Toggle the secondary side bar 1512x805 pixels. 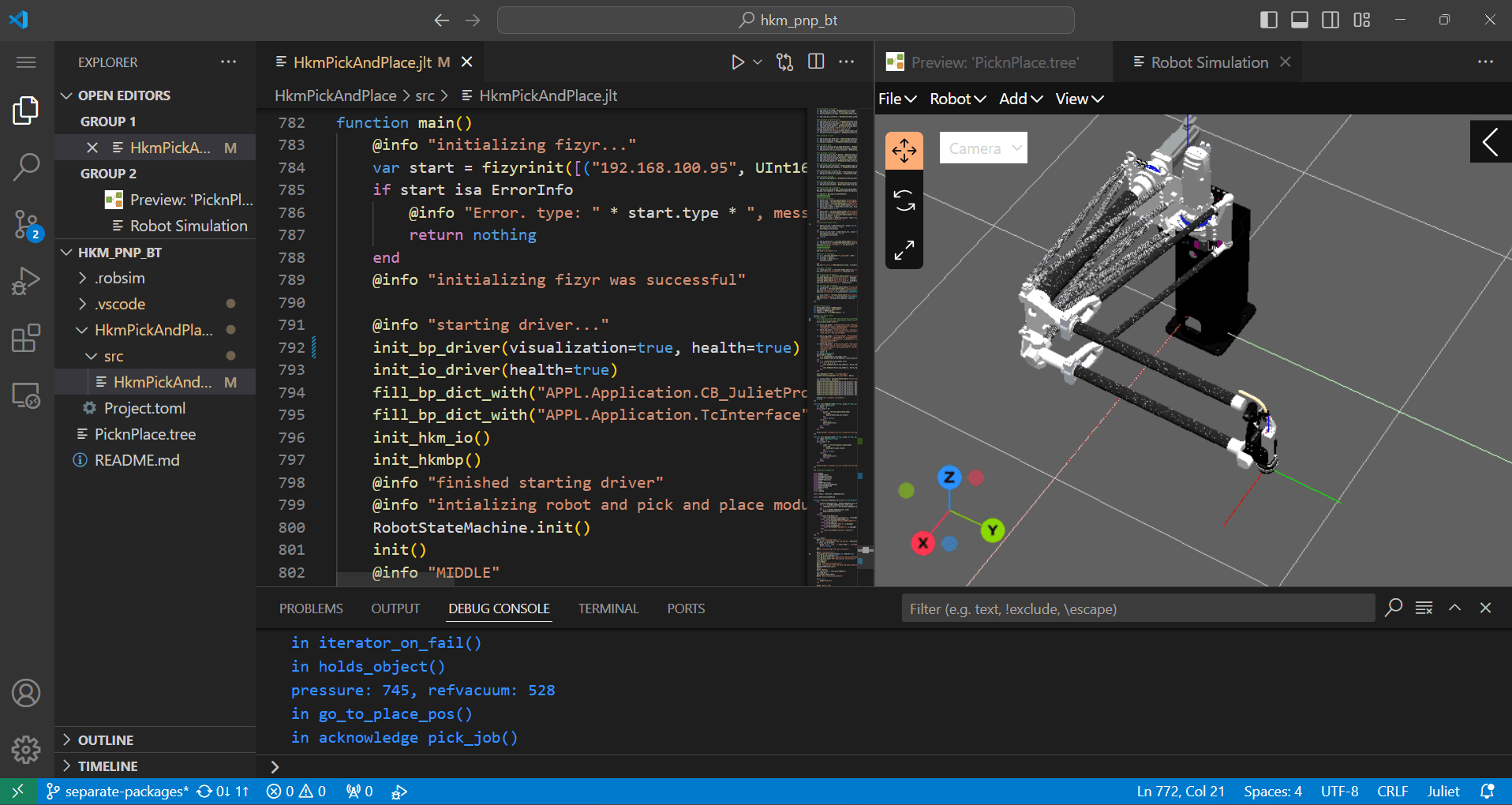click(1330, 20)
